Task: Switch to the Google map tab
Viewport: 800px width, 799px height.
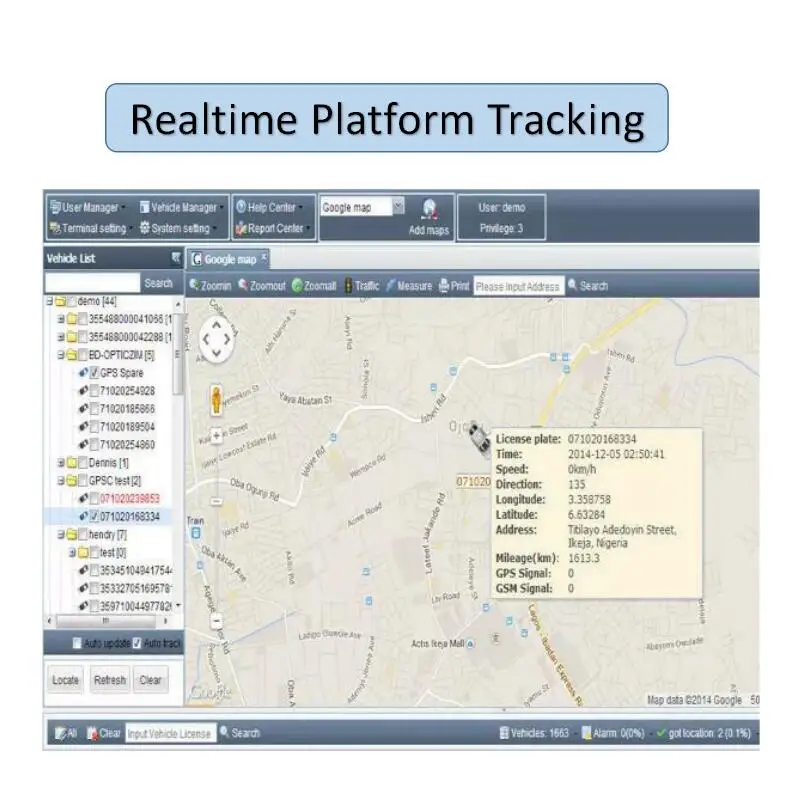Action: (230, 260)
